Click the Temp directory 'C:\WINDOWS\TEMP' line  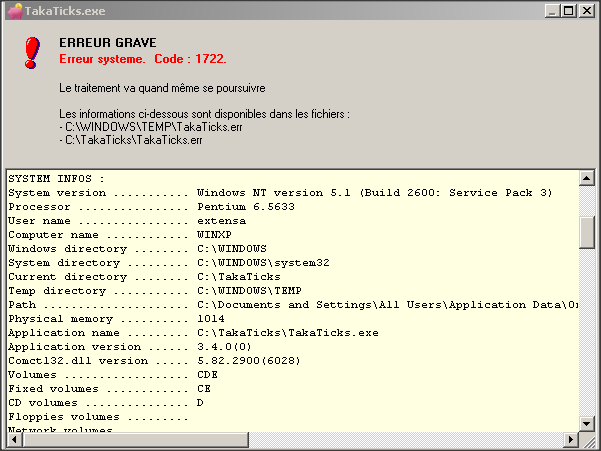(155, 291)
